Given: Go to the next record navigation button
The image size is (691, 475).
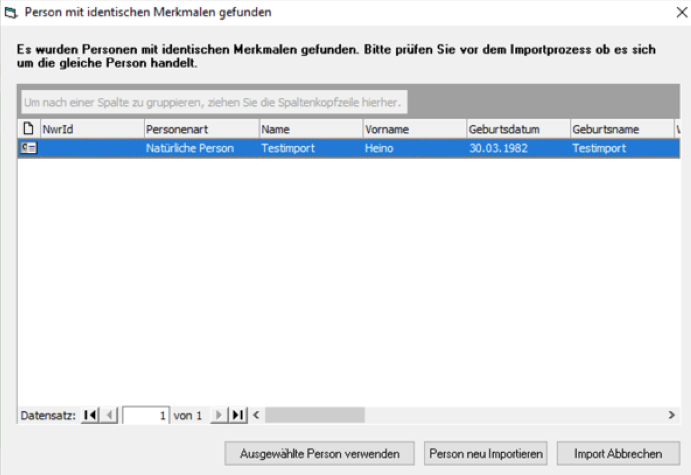Looking at the screenshot, I should coord(218,414).
